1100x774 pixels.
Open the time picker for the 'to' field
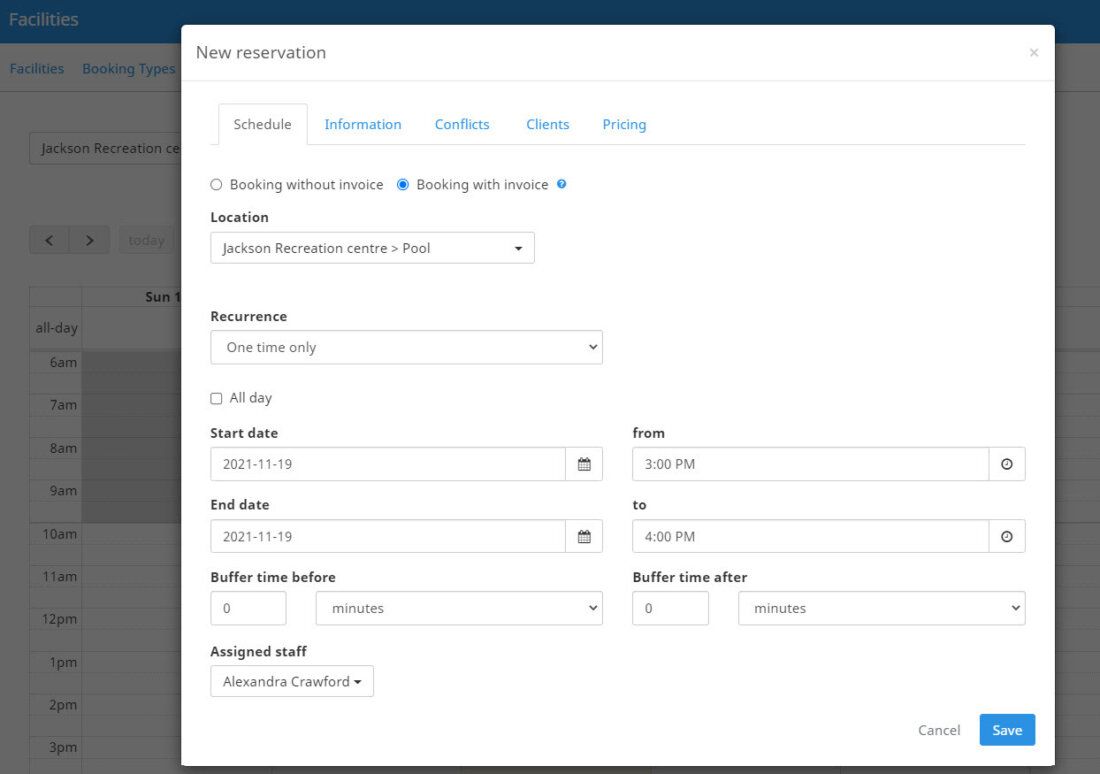click(1006, 536)
